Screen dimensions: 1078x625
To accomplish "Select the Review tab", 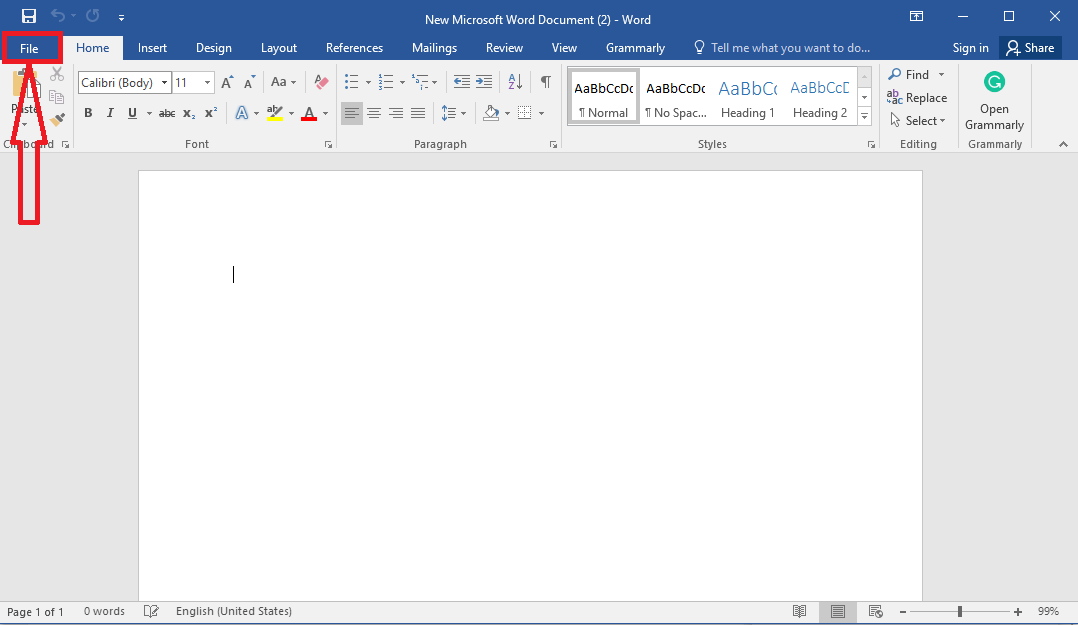I will coord(504,47).
